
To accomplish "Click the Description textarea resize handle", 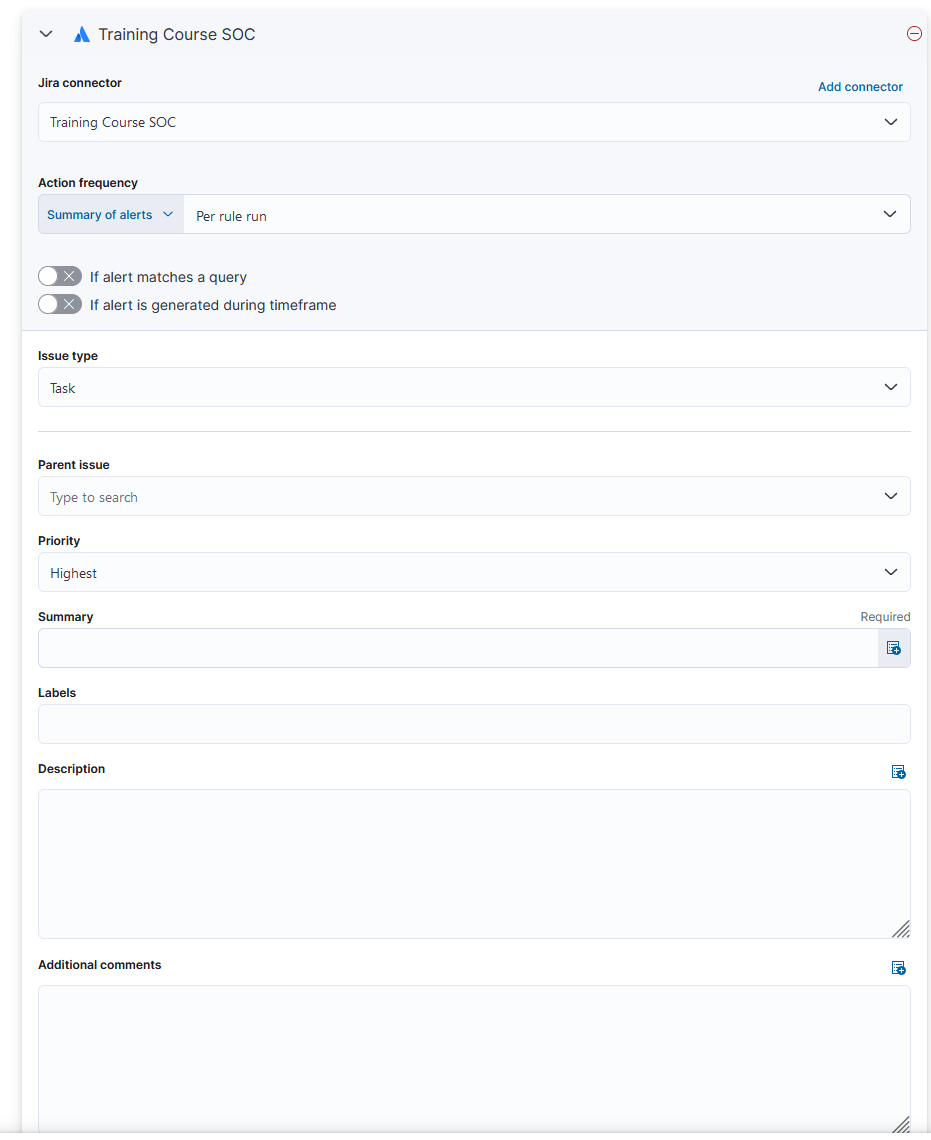I will click(x=901, y=929).
